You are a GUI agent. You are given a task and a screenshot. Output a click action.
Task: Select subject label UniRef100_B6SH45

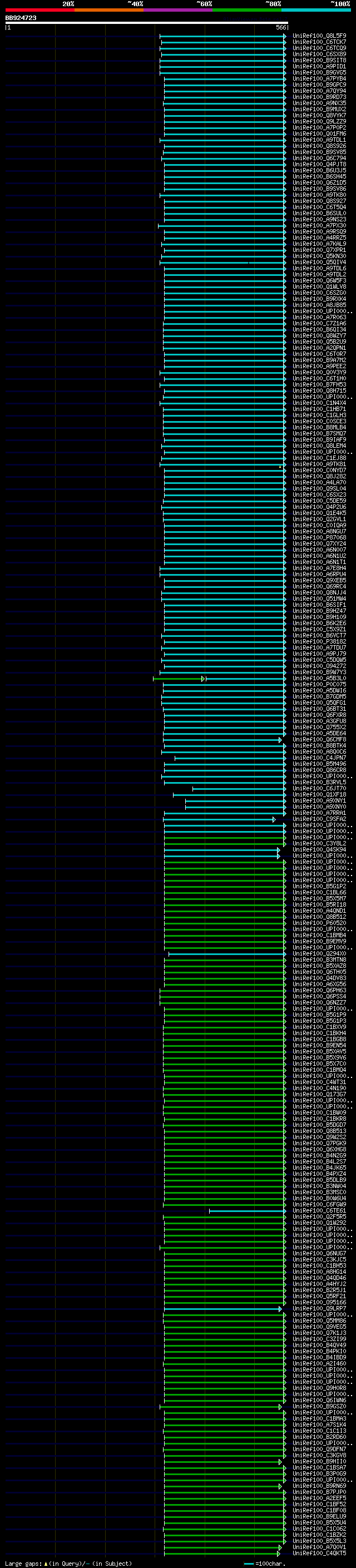pyautogui.click(x=319, y=176)
